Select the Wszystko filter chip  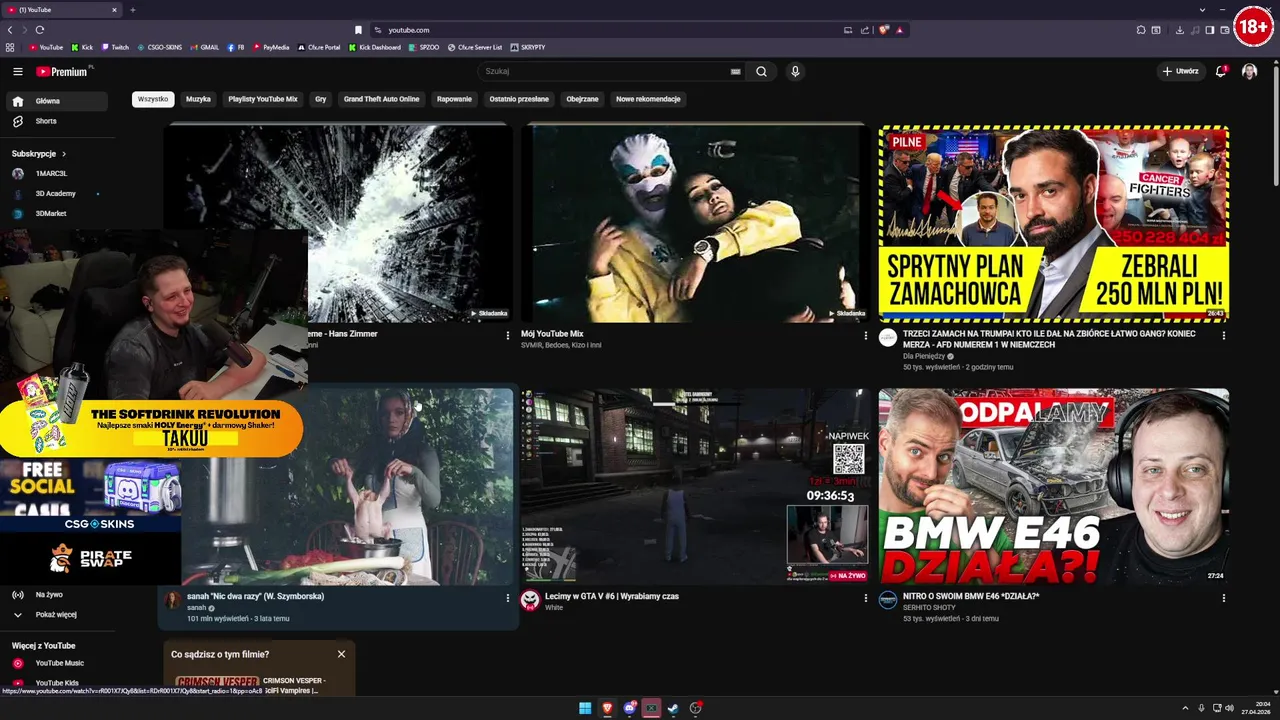(x=153, y=99)
